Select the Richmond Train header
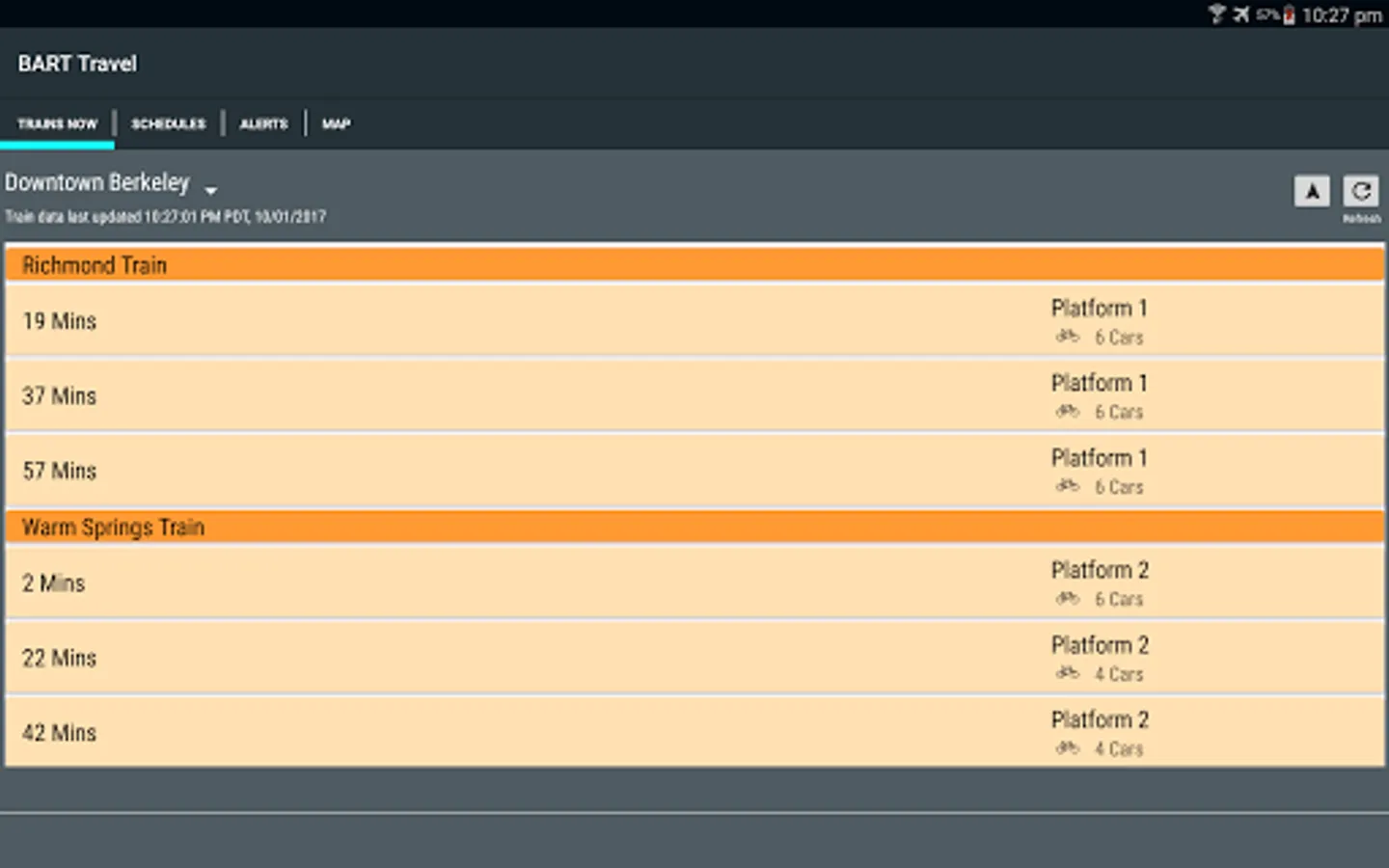This screenshot has height=868, width=1389. tap(694, 265)
